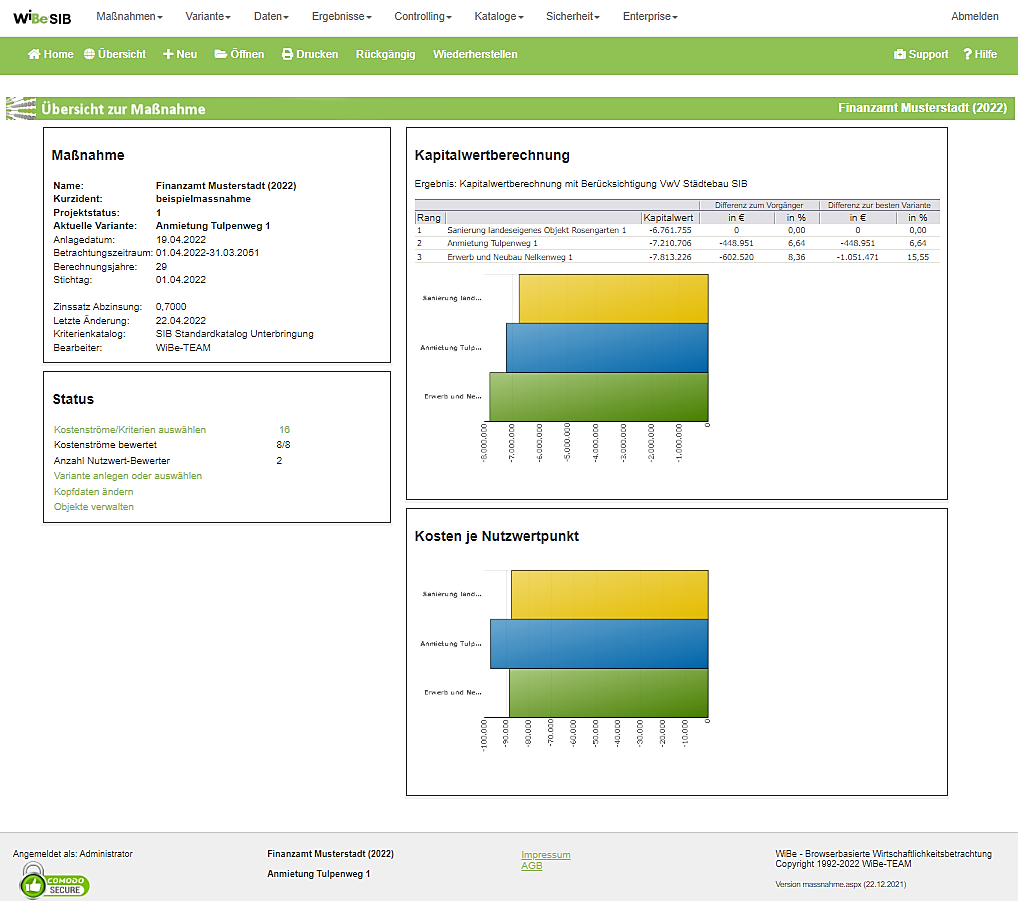1018x901 pixels.
Task: Expand the Maßnahmen dropdown menu
Action: pos(129,17)
